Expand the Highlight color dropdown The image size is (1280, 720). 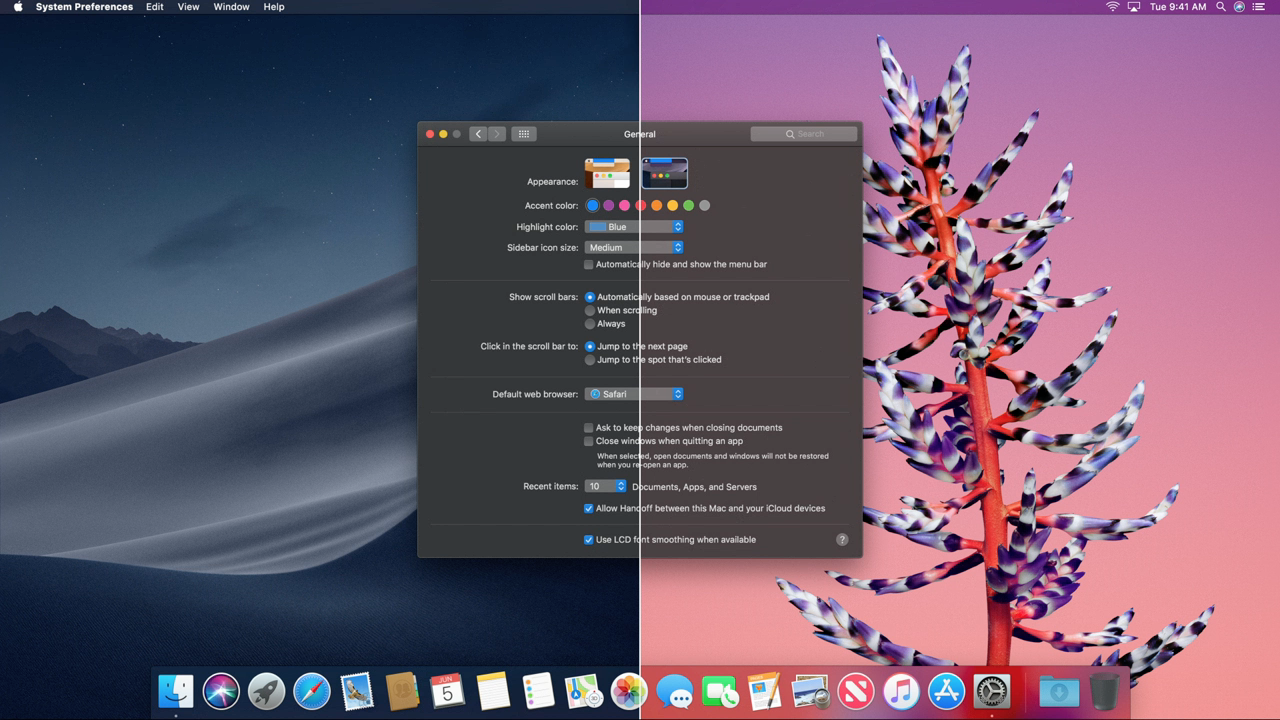pos(634,227)
